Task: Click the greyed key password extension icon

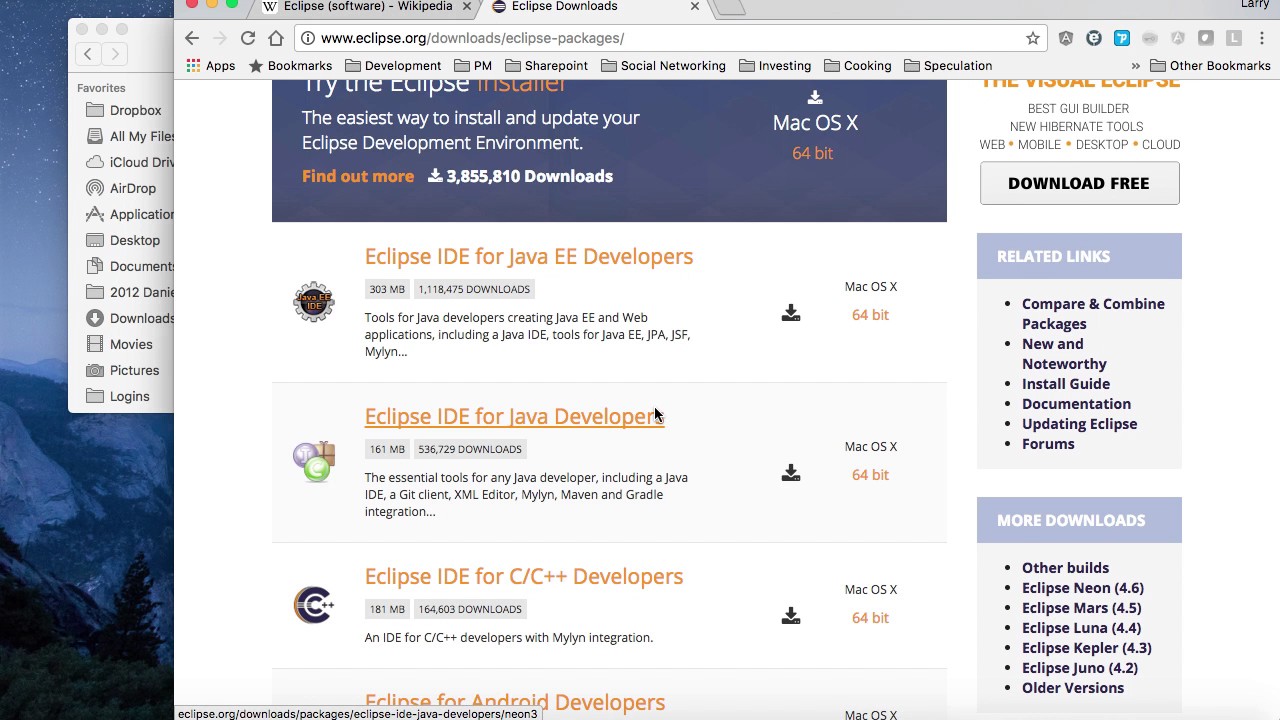Action: pyautogui.click(x=1150, y=38)
